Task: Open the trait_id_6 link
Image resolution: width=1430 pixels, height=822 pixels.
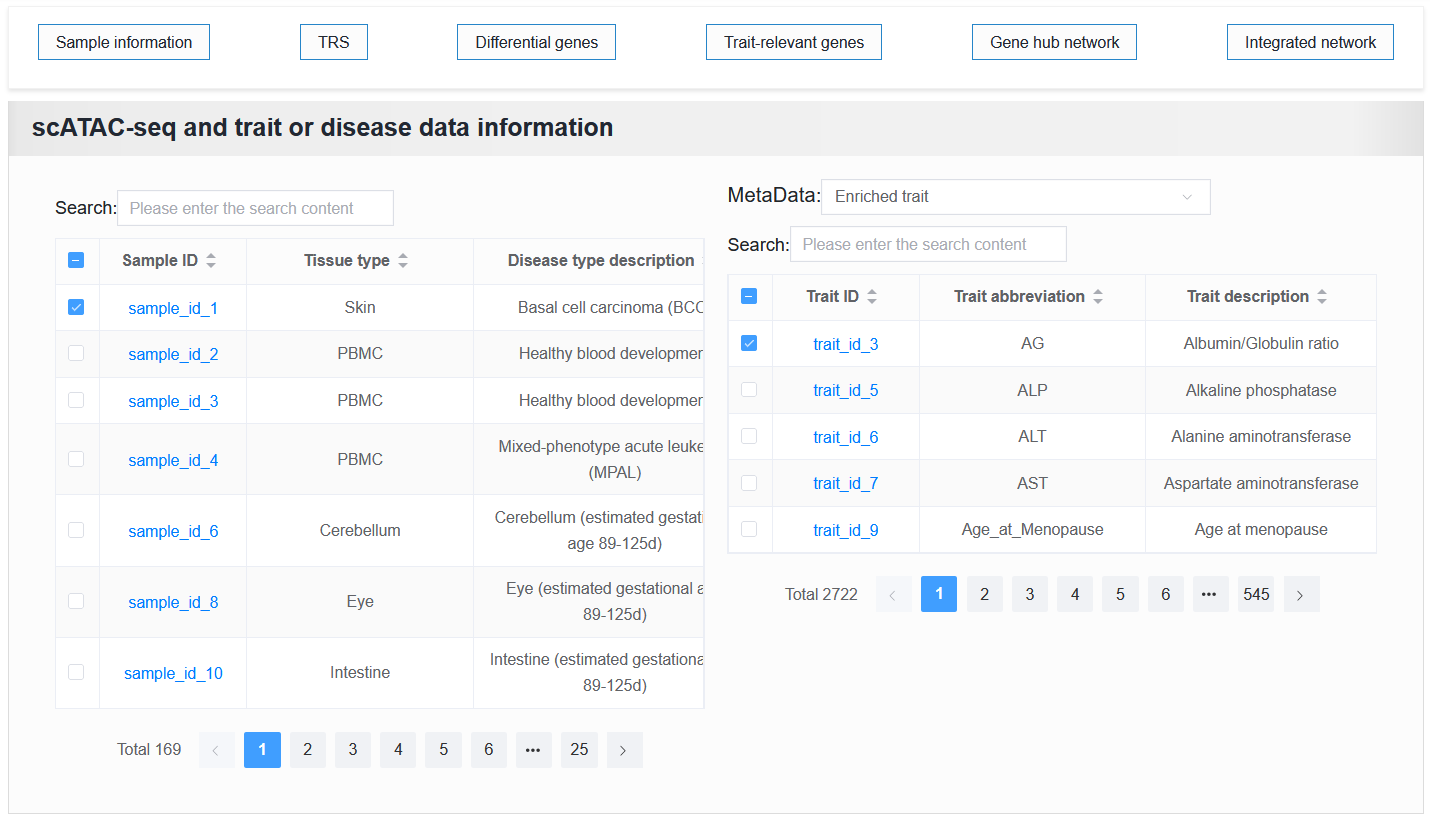Action: click(x=846, y=437)
